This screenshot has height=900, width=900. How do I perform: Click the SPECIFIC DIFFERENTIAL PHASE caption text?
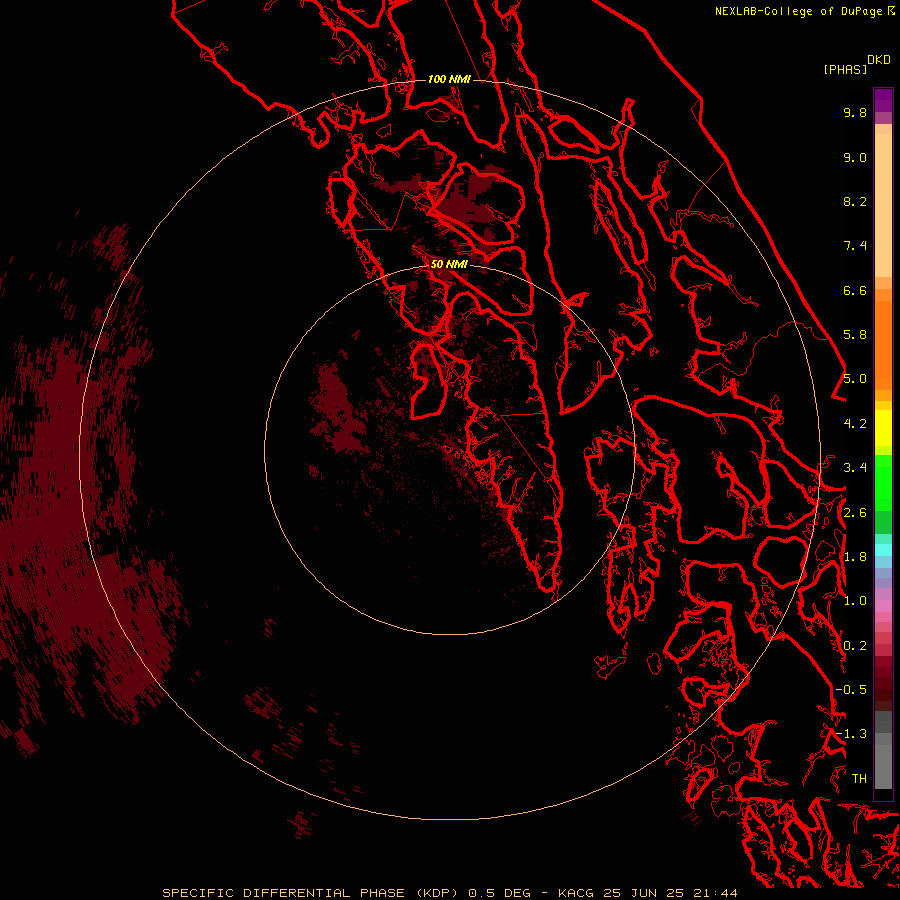(285, 893)
